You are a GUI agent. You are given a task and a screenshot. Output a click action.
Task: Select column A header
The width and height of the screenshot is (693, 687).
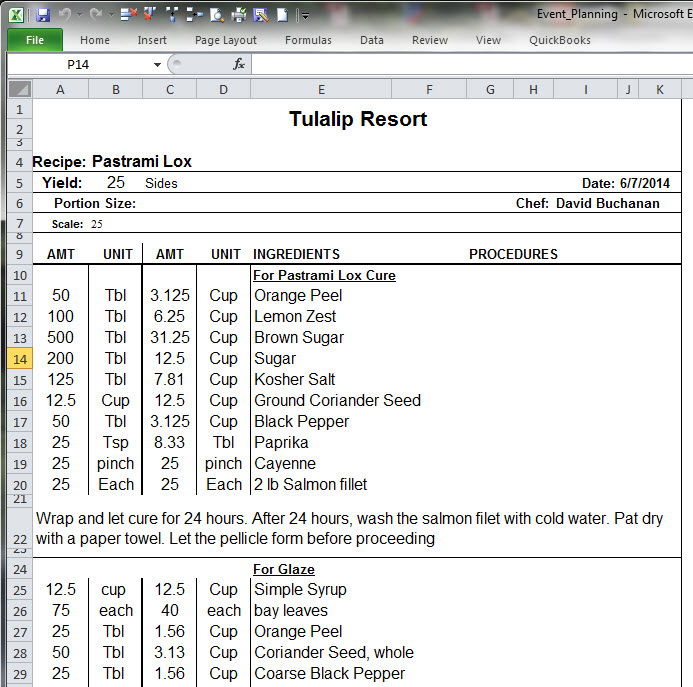(61, 90)
